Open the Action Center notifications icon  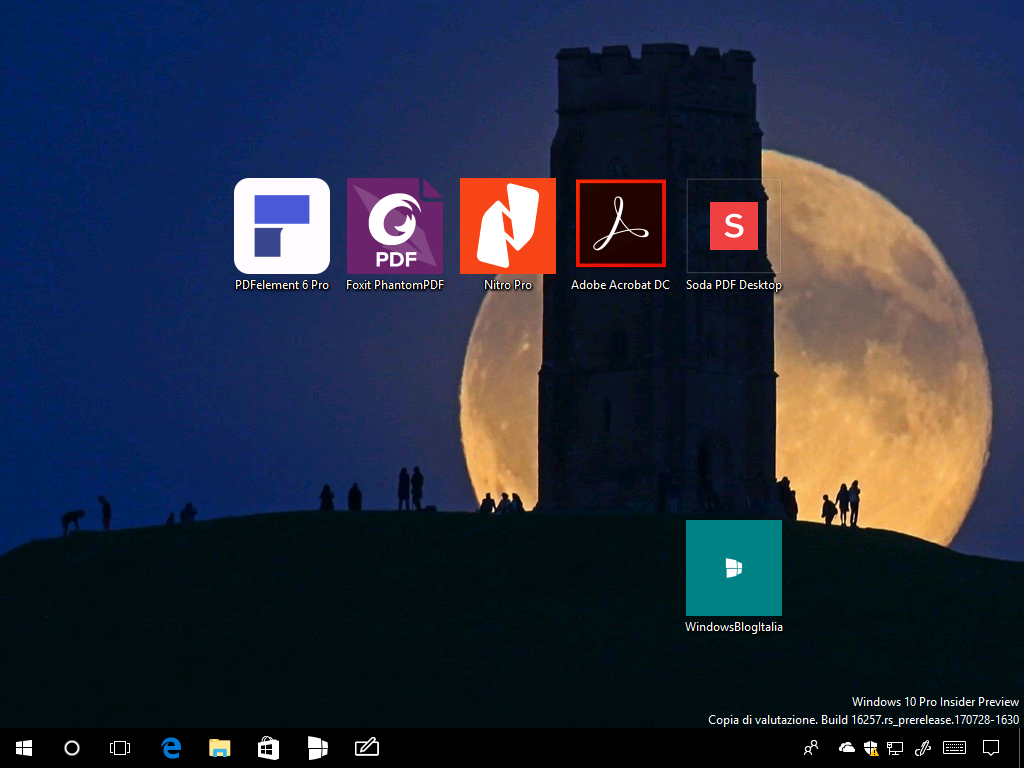(991, 748)
